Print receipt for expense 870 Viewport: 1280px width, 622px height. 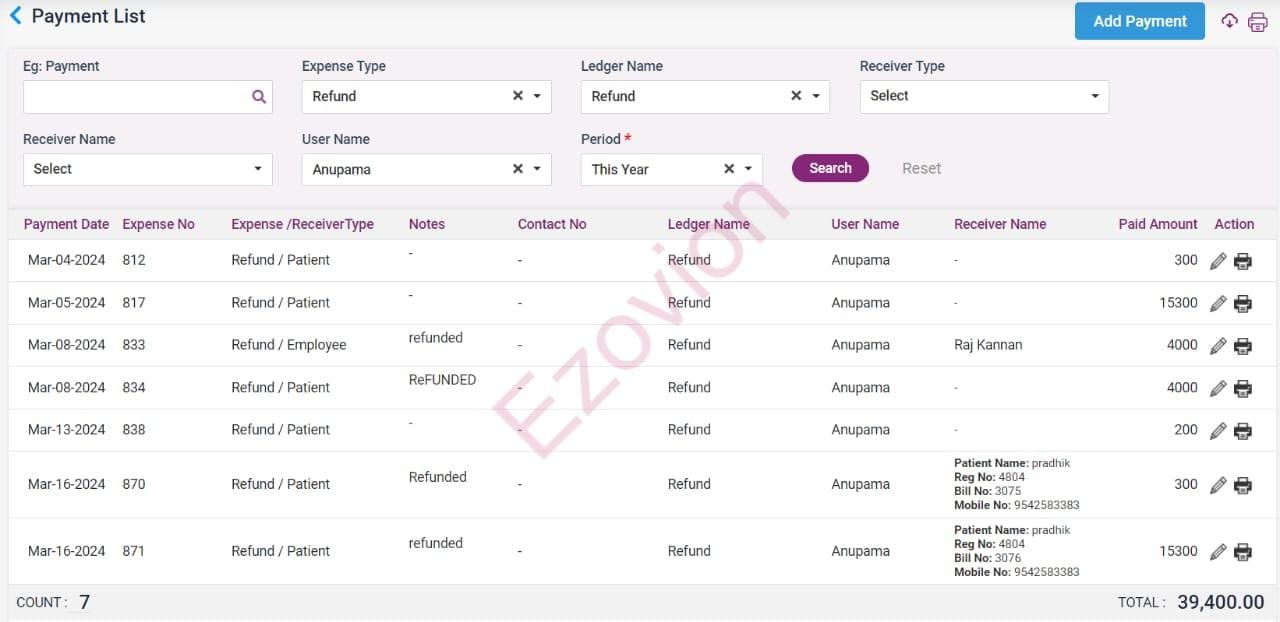pos(1243,486)
